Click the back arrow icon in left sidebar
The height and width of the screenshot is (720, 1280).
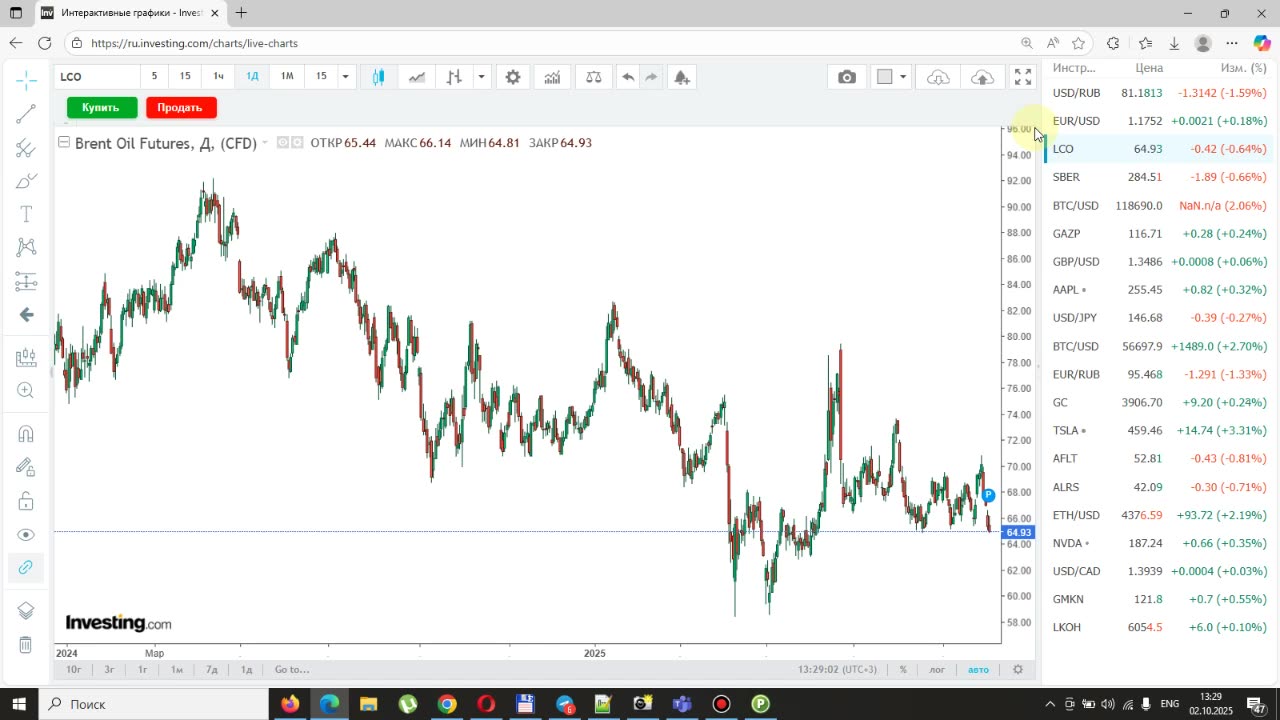pos(26,314)
